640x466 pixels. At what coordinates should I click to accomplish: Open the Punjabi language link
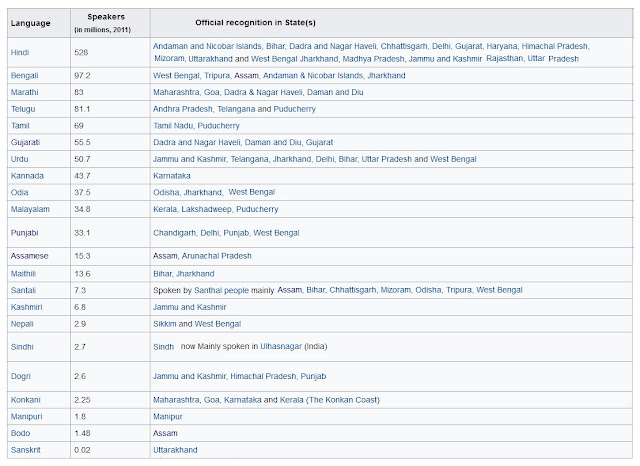(x=24, y=233)
